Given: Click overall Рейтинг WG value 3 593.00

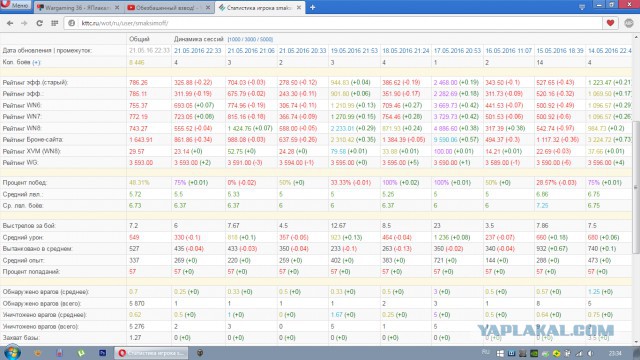Looking at the screenshot, I should click(x=141, y=162).
